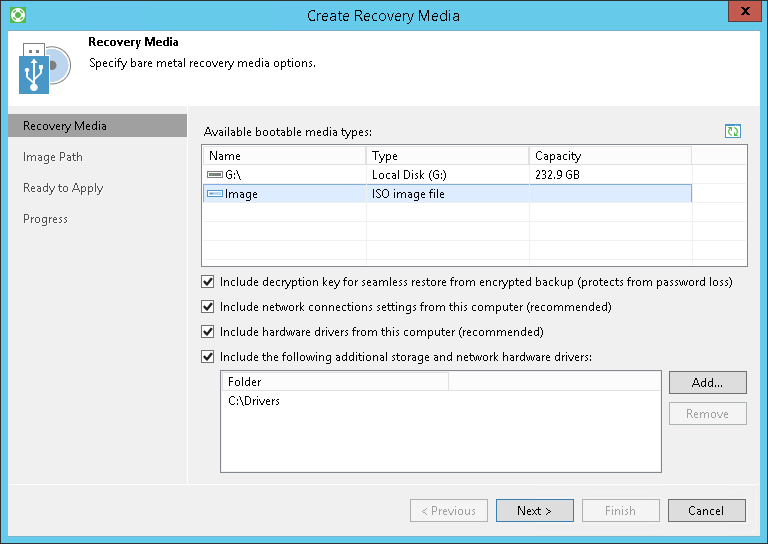This screenshot has width=768, height=544.
Task: Open the Image Path step
Action: click(x=53, y=157)
